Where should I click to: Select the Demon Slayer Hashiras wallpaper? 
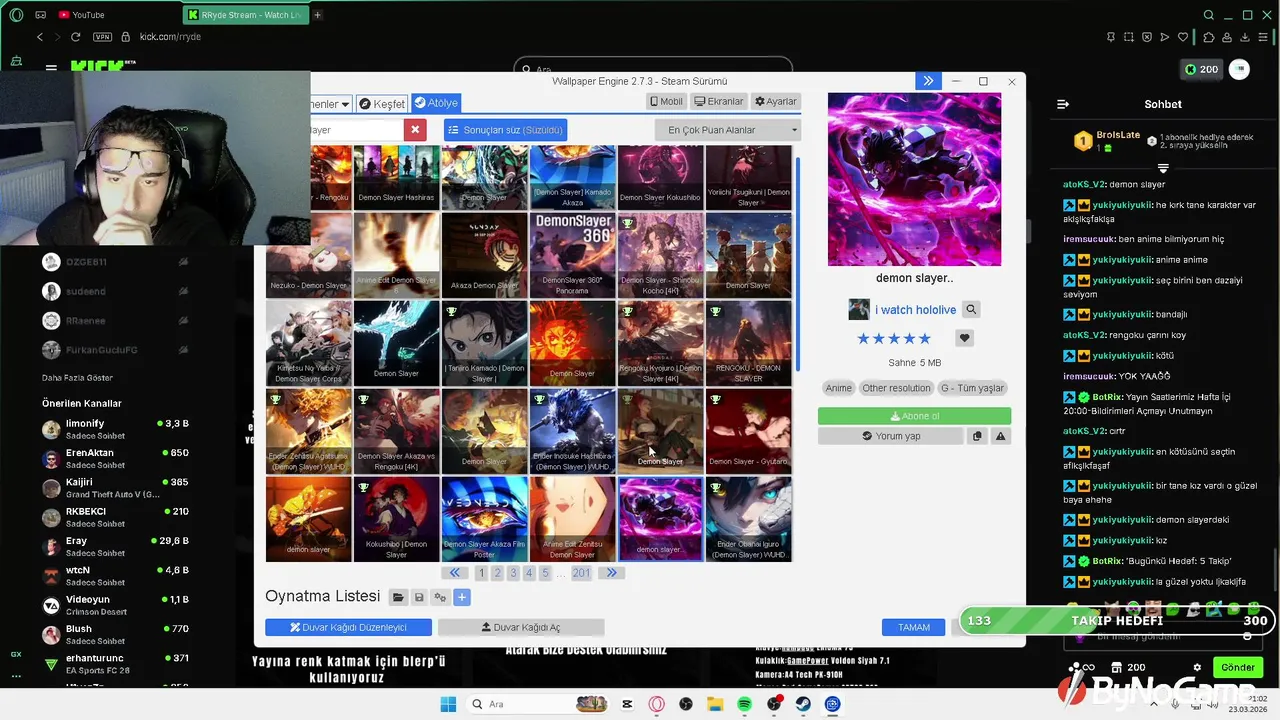point(396,178)
